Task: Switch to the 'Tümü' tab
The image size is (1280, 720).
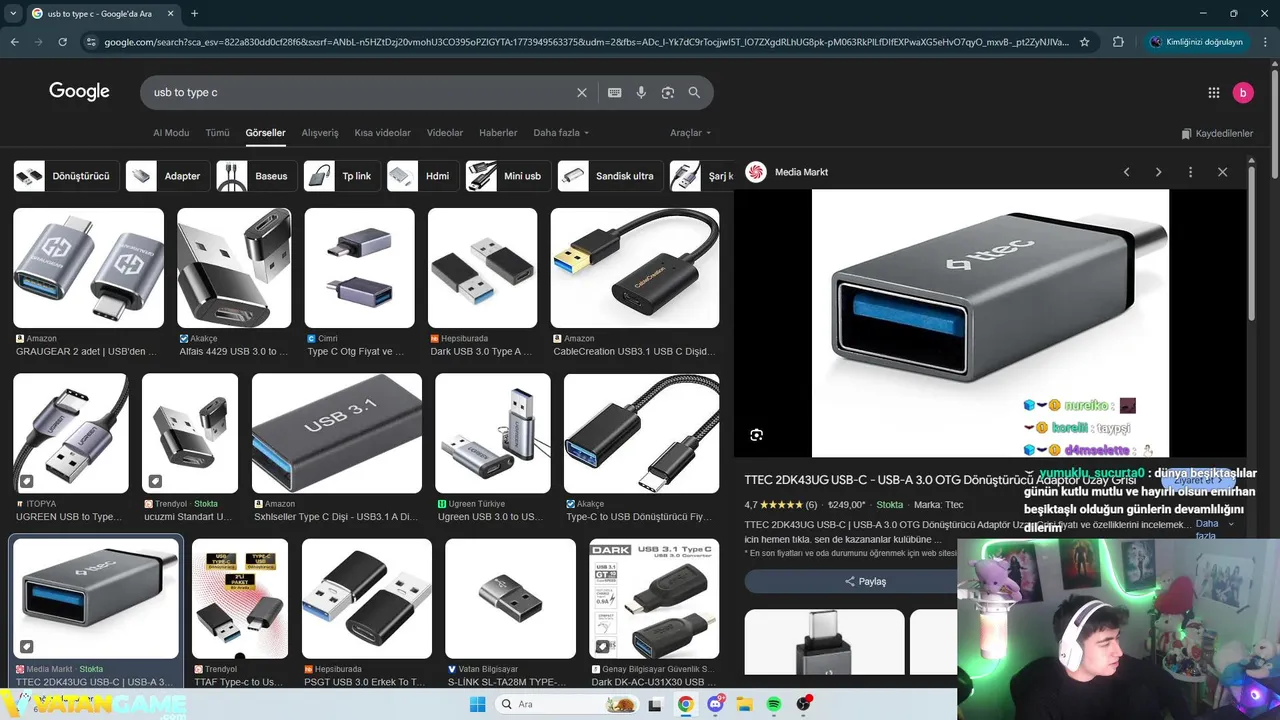Action: [217, 133]
